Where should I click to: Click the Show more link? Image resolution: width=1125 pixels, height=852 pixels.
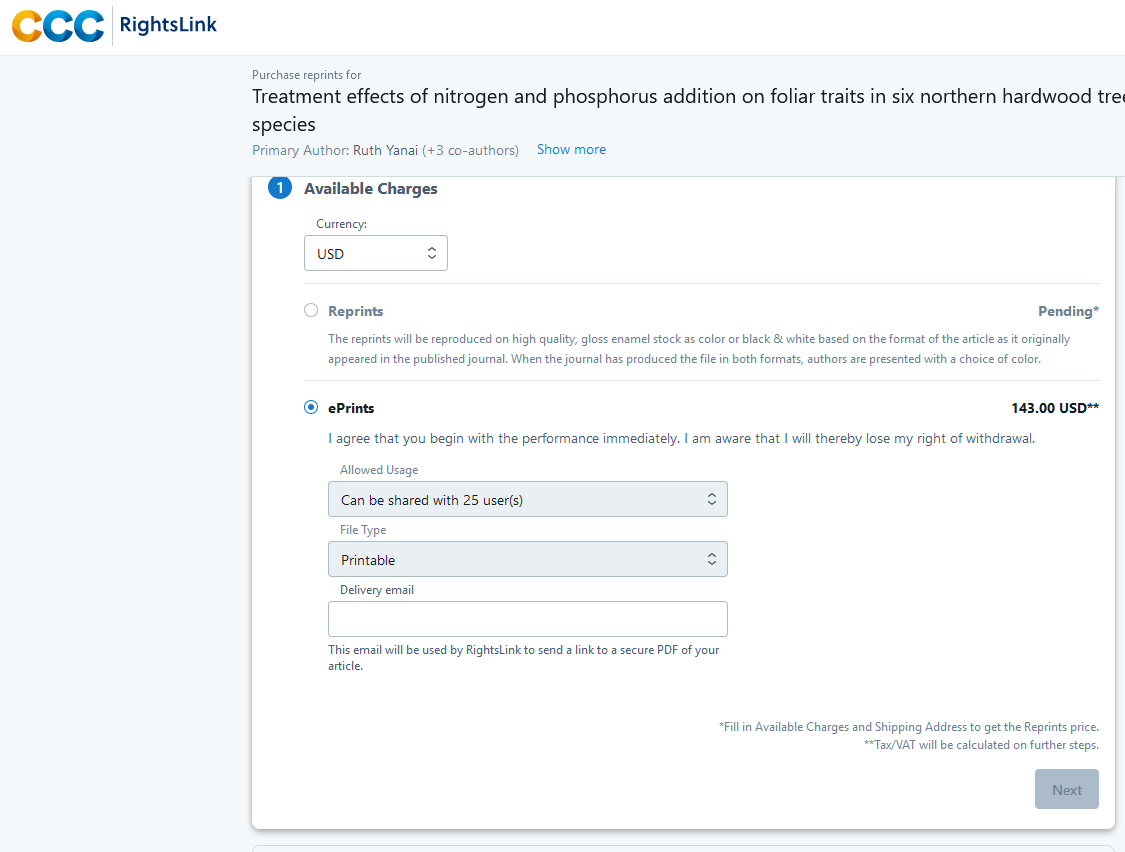[571, 150]
